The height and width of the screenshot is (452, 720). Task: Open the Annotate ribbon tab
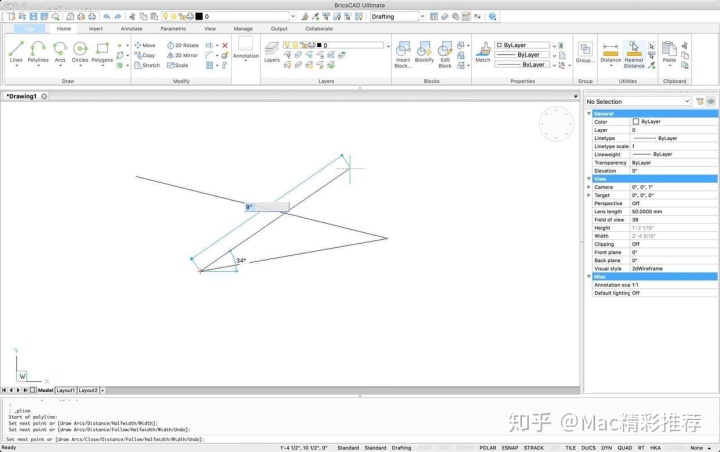(x=131, y=28)
